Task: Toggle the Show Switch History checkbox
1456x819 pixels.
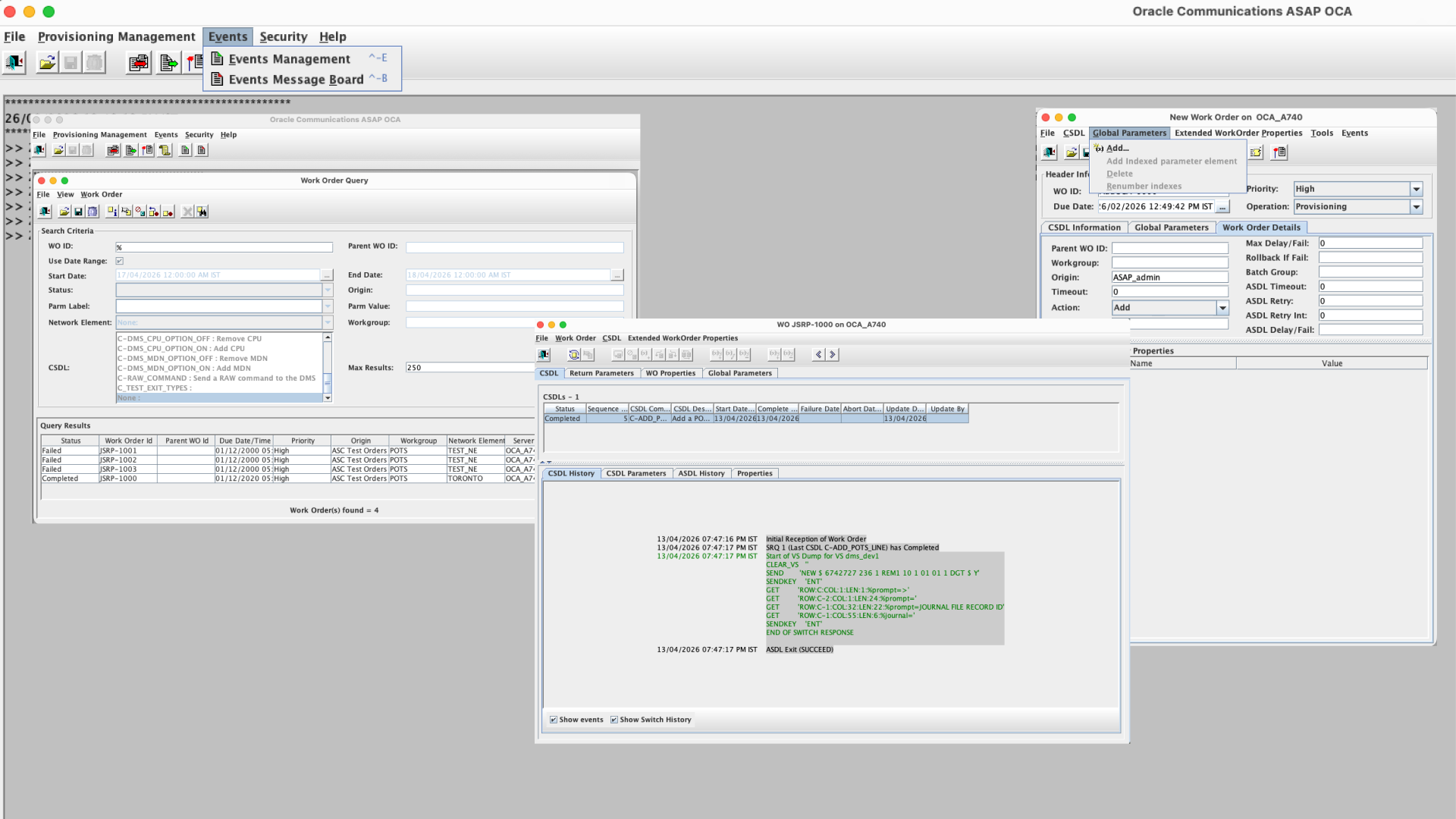Action: click(x=614, y=720)
